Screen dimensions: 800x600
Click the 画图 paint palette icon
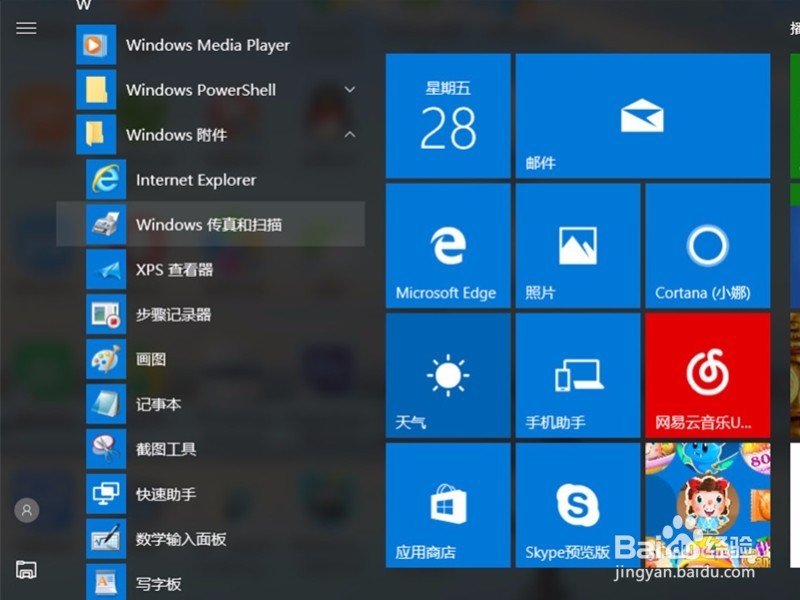pos(106,359)
